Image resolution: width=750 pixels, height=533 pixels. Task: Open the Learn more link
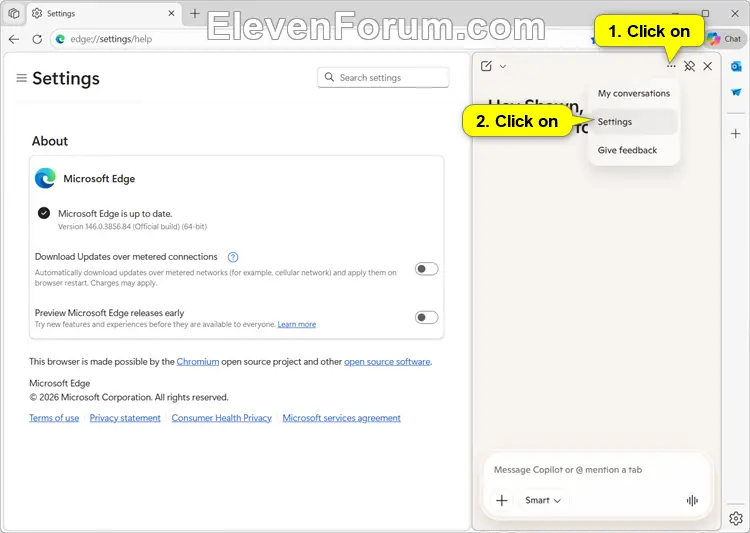click(x=297, y=324)
